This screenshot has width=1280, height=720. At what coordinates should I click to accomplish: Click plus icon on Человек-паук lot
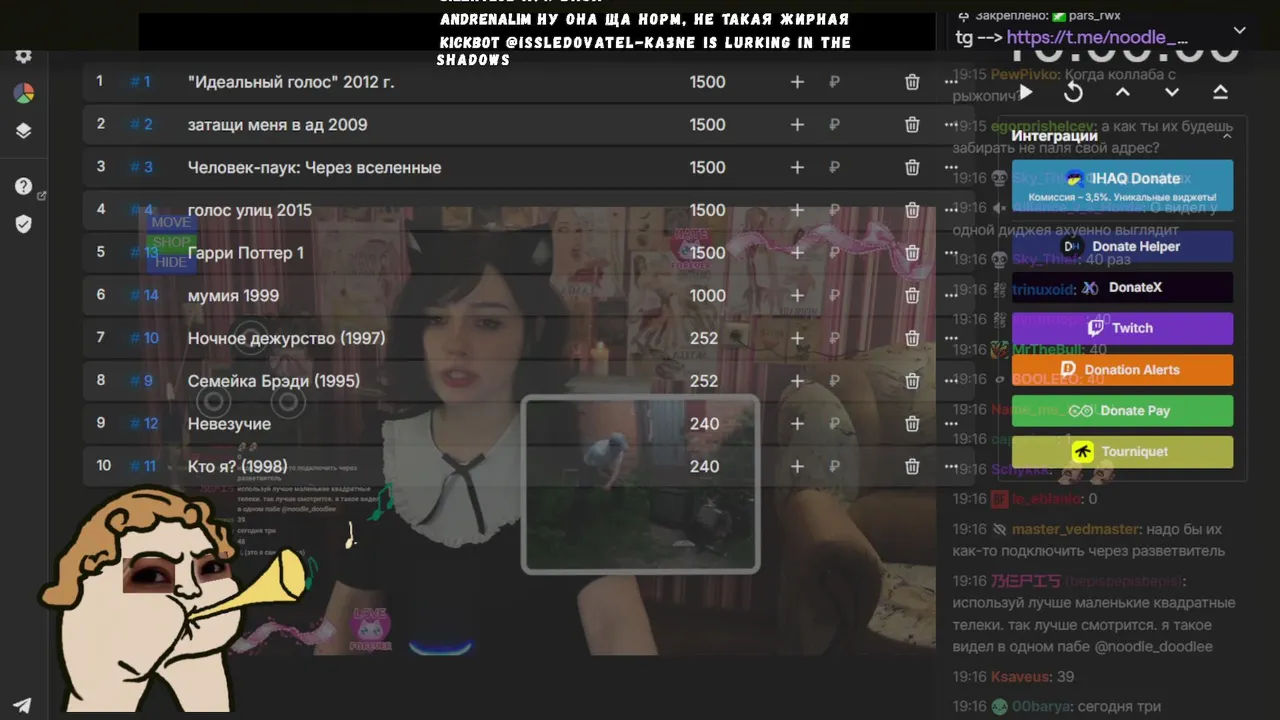(x=797, y=167)
